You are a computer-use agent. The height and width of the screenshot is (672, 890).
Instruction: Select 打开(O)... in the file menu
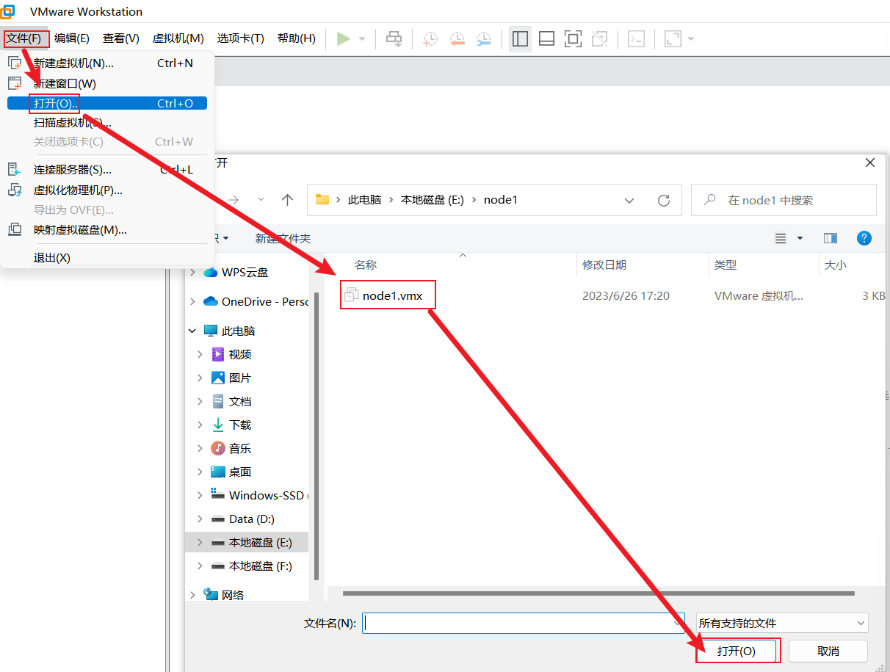[107, 103]
